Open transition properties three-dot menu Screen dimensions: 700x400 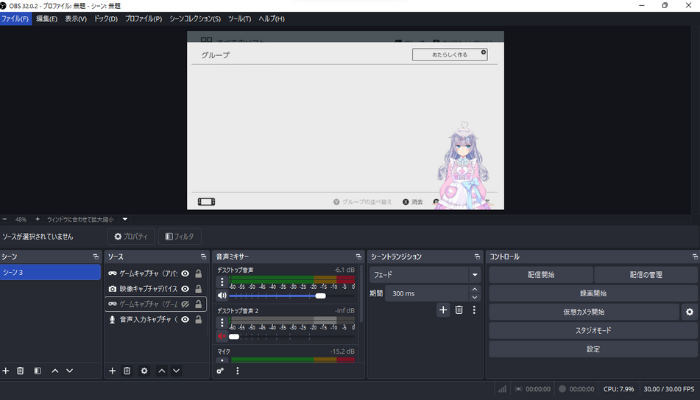474,310
